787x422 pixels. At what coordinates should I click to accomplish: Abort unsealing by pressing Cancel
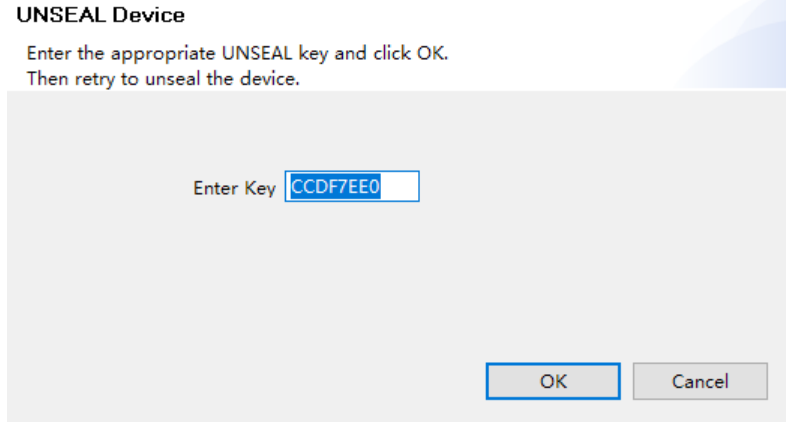click(700, 381)
